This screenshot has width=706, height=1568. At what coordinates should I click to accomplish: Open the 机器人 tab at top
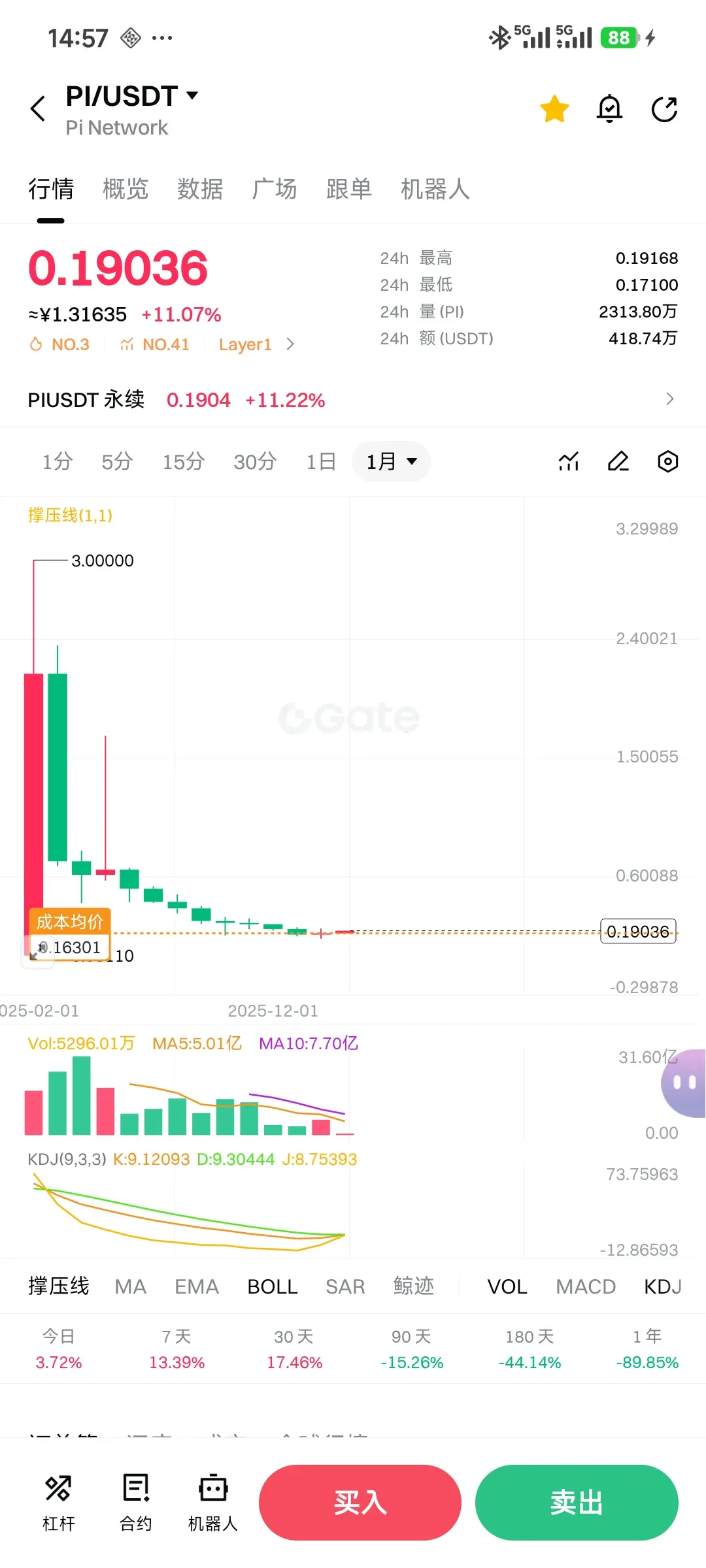click(x=435, y=189)
